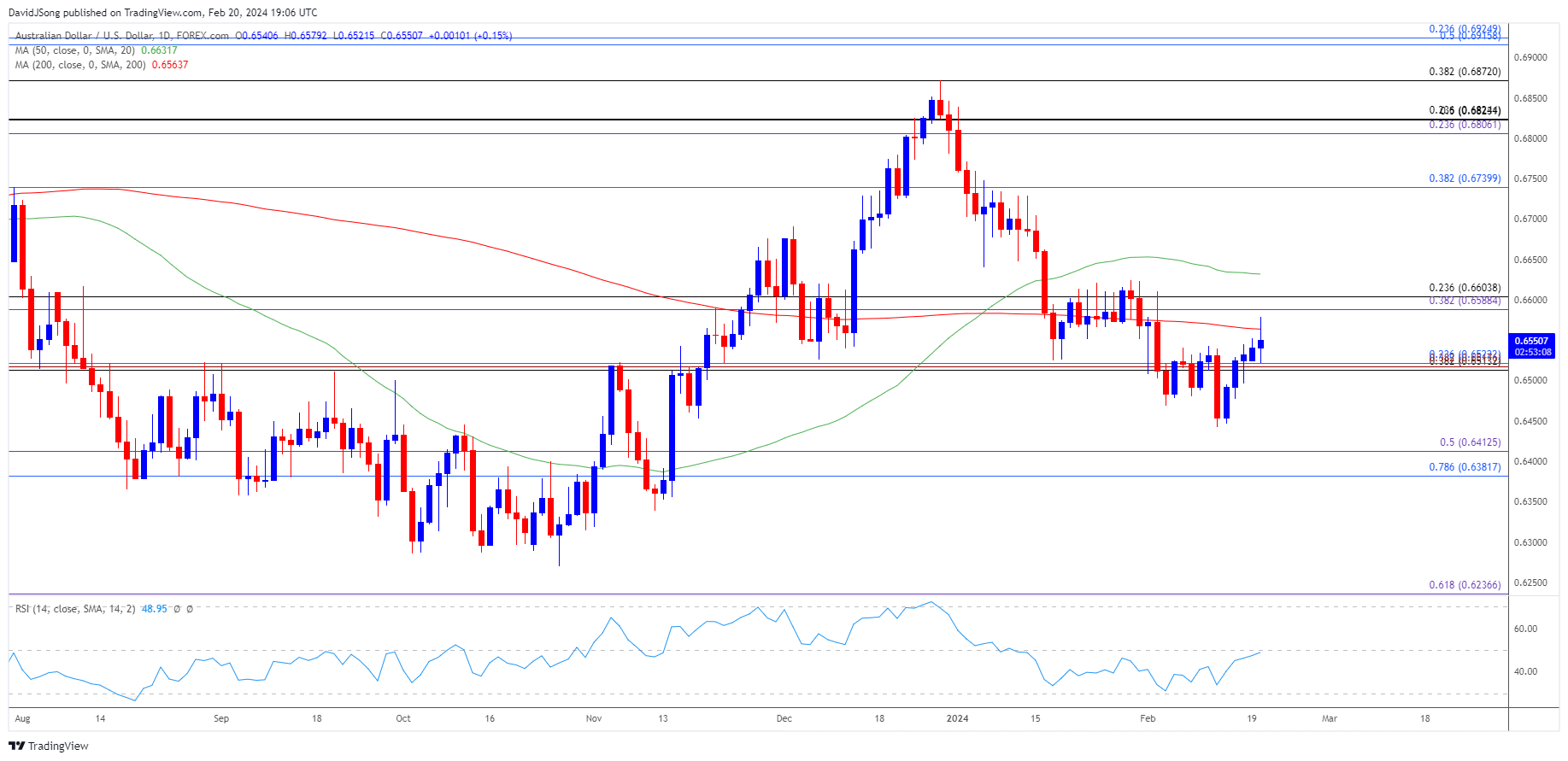Screen dimensions: 1568x761
Task: Click the Feb label on the time axis
Action: [x=1148, y=718]
